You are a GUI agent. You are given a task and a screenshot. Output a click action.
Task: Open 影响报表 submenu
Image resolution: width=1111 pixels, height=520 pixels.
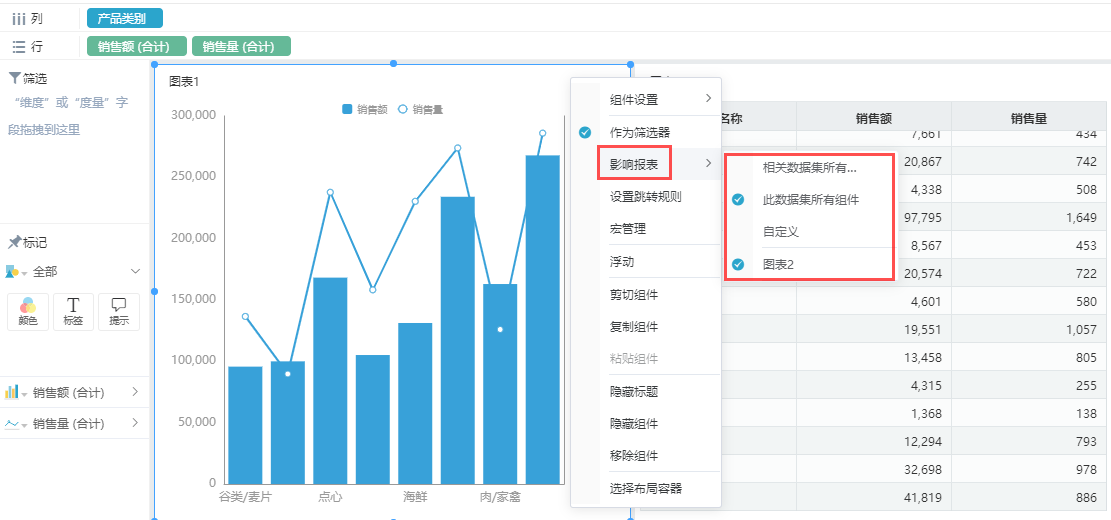(660, 164)
